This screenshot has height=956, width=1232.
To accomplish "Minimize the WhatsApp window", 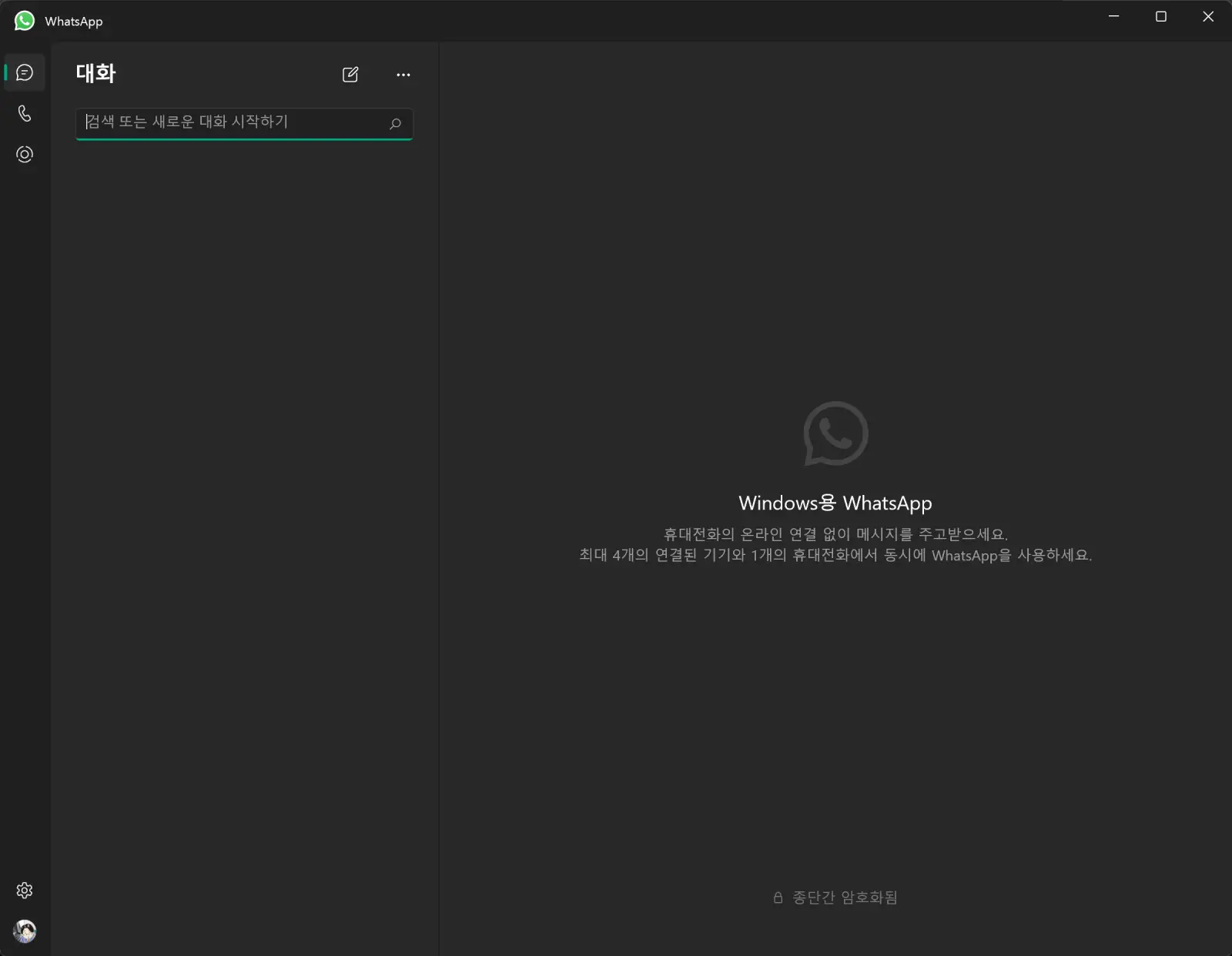I will coord(1113,16).
